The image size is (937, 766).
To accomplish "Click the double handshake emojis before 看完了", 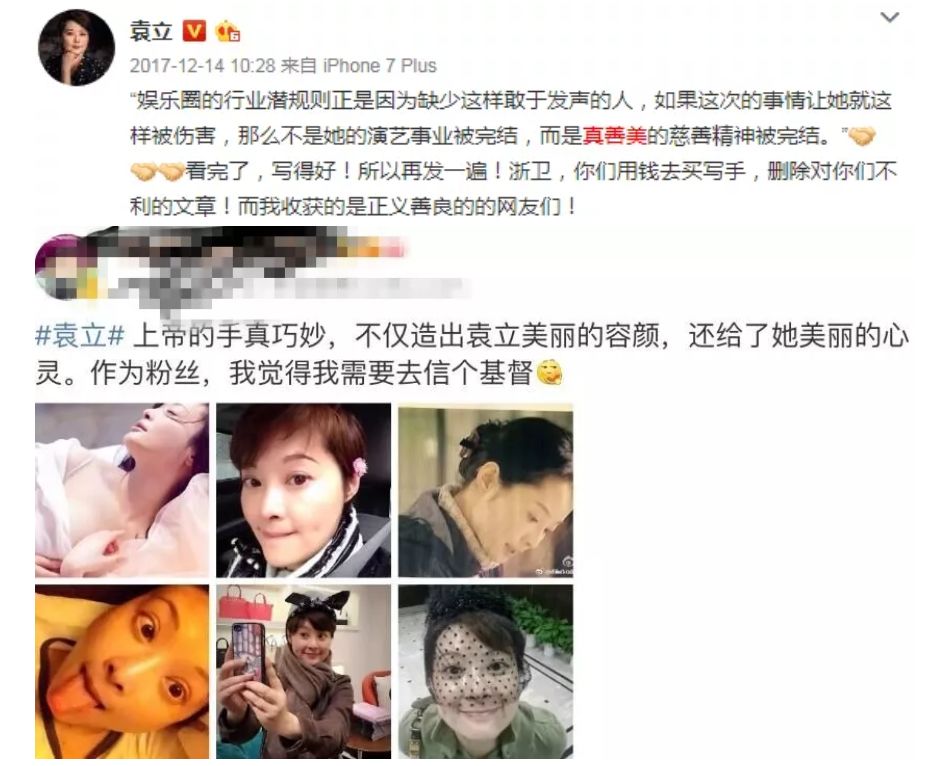I will [157, 172].
